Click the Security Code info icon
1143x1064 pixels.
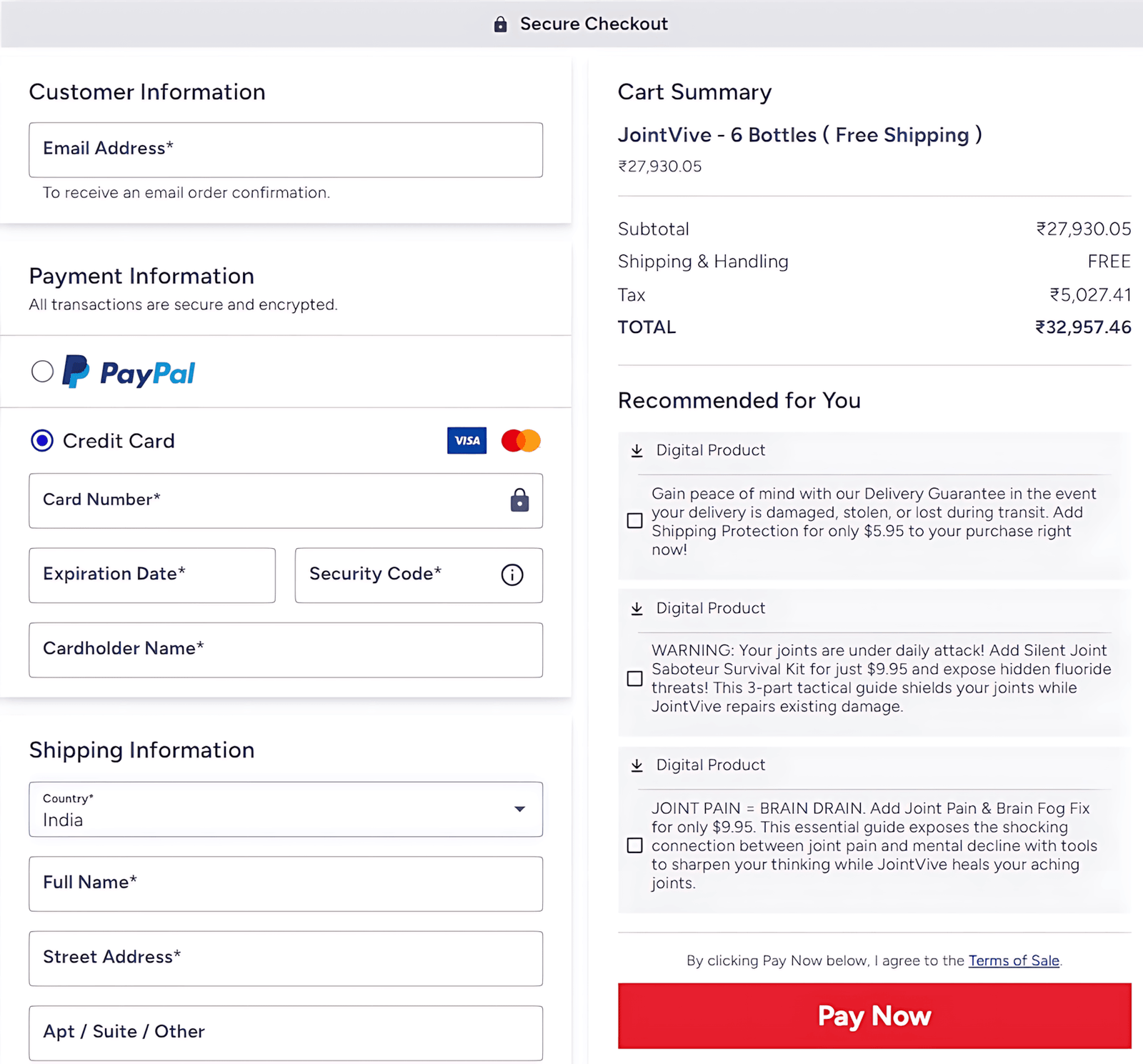pos(511,575)
